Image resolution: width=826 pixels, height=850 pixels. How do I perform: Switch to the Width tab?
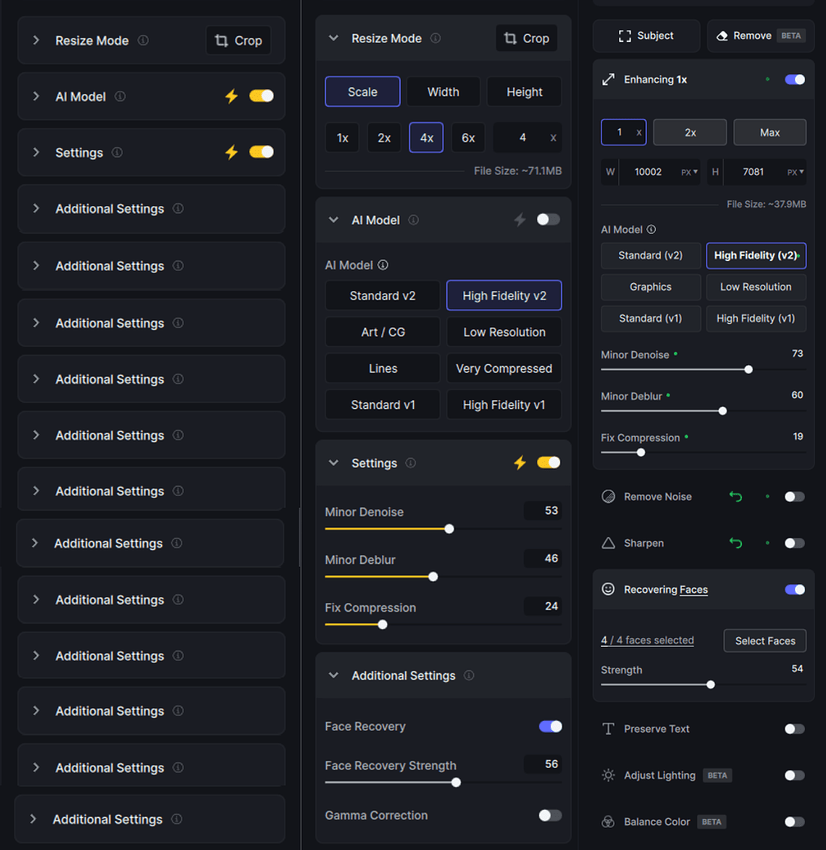(443, 91)
